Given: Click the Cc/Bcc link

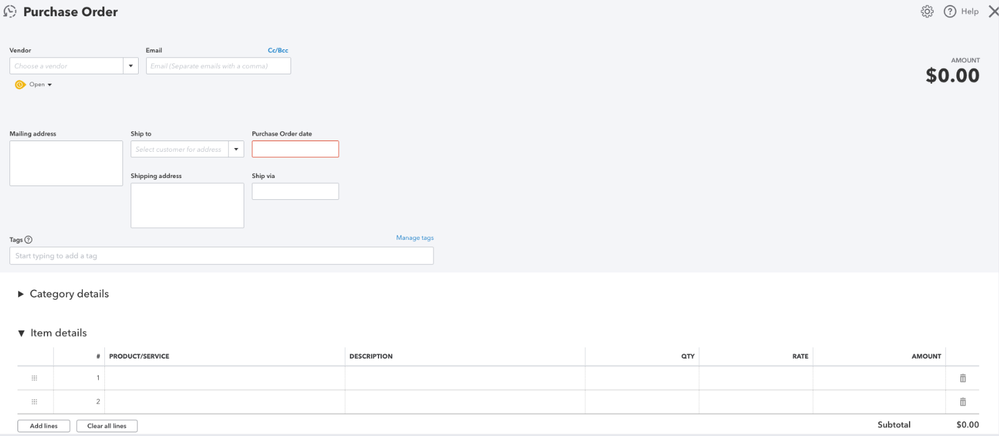Looking at the screenshot, I should click(278, 50).
